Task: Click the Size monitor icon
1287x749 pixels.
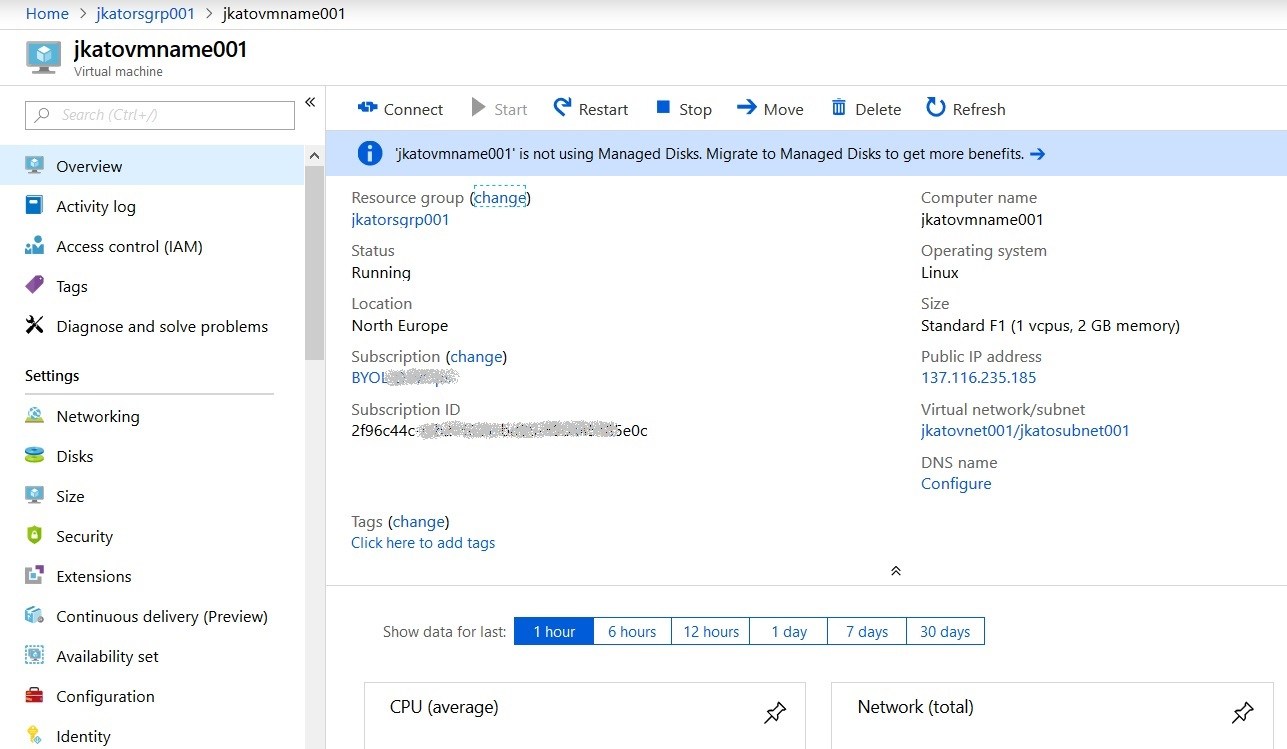Action: (35, 496)
